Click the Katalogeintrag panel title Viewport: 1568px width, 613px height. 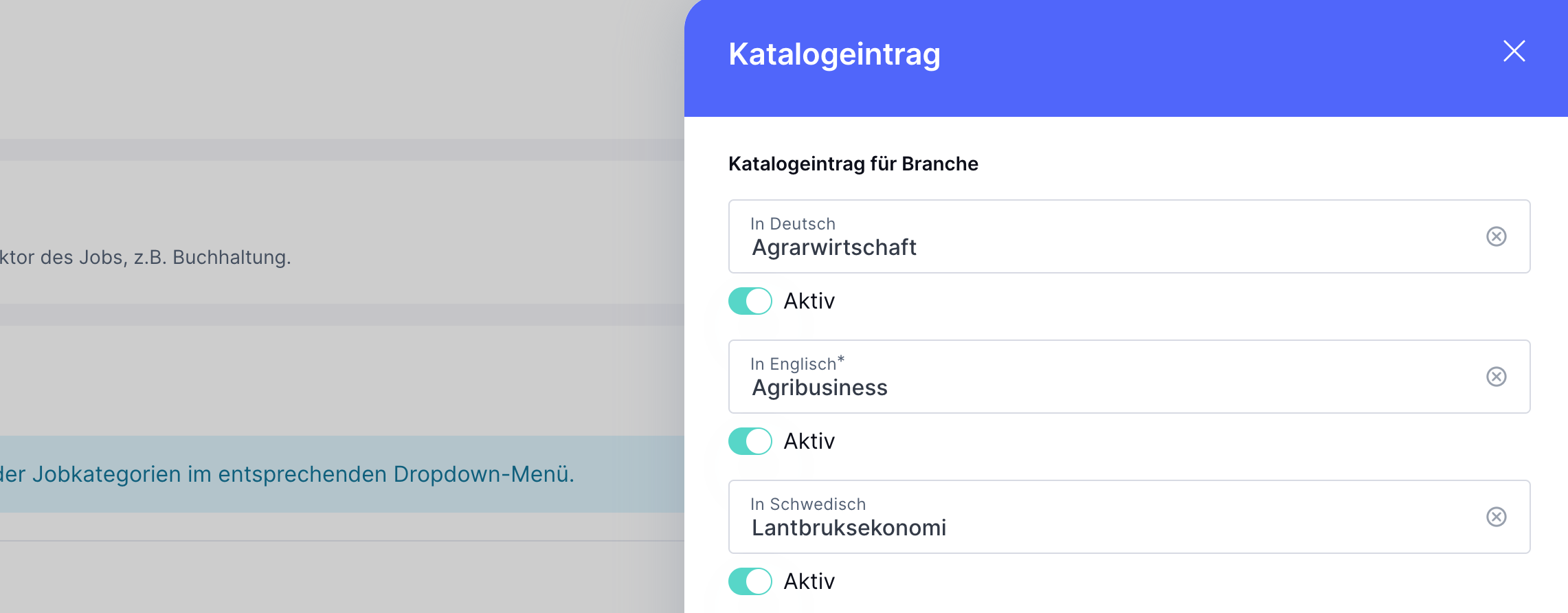(x=834, y=54)
